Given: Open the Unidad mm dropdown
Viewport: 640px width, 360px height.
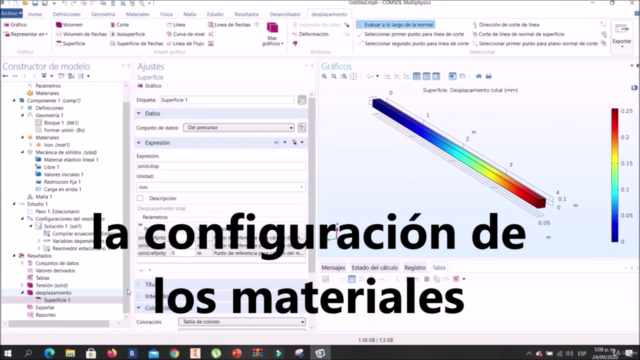Looking at the screenshot, I should click(x=221, y=187).
